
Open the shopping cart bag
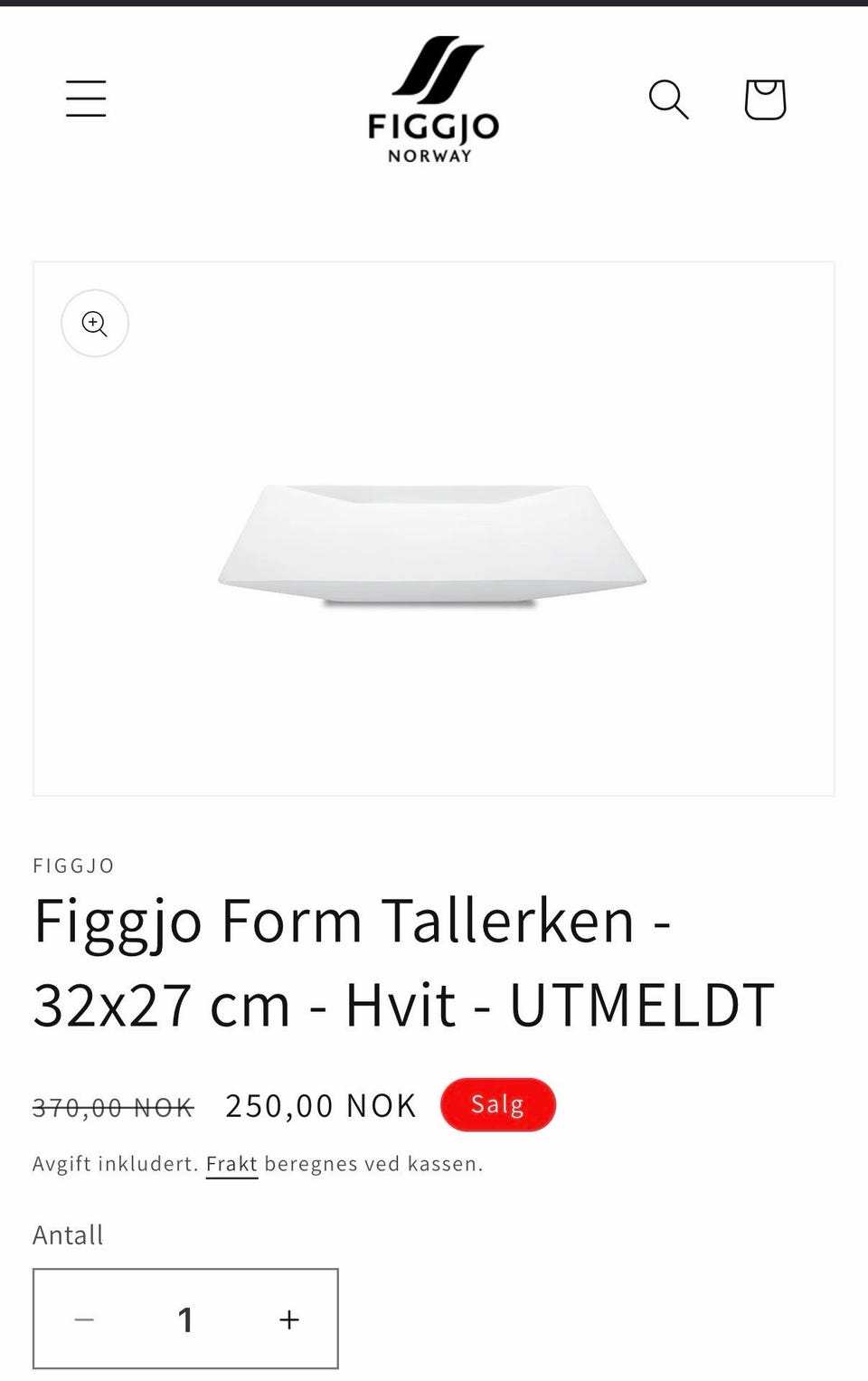point(765,99)
